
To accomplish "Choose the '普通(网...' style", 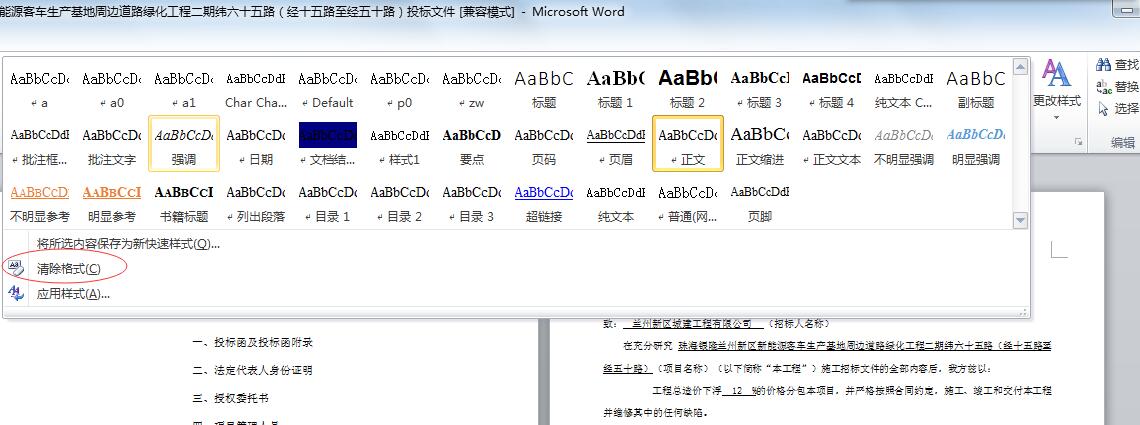I will coord(688,201).
